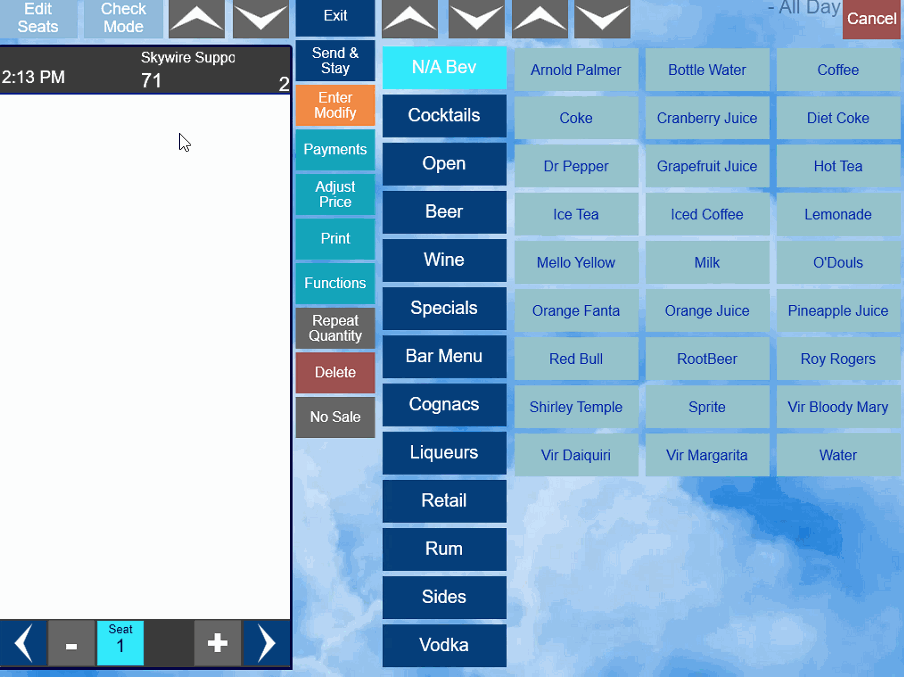The height and width of the screenshot is (677, 904).
Task: Add an O'Douls
Action: 838,262
